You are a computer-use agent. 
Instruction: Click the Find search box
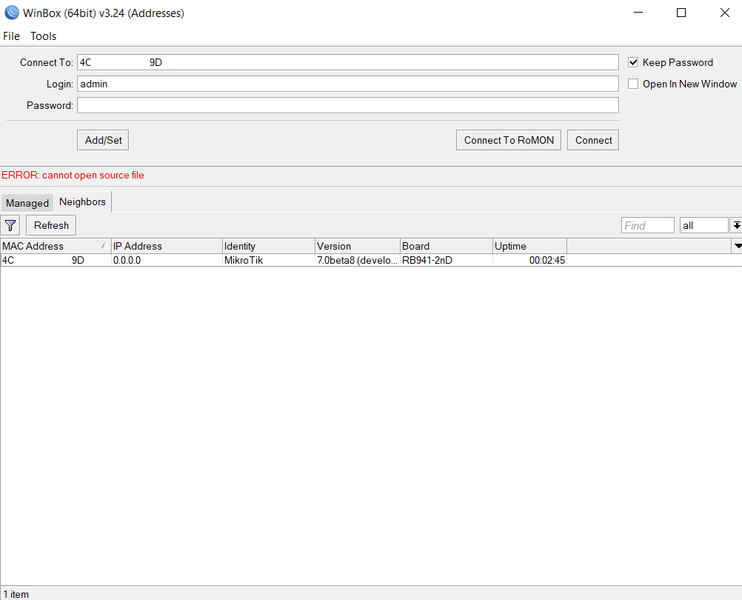[647, 225]
